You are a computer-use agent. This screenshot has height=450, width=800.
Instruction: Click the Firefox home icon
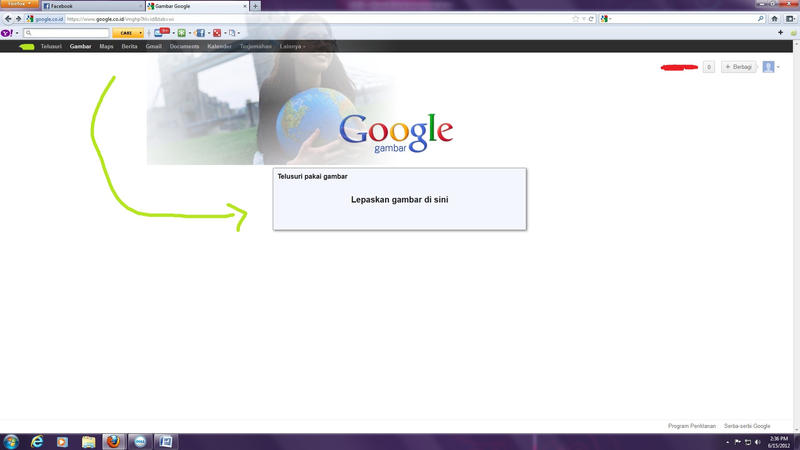click(x=774, y=19)
